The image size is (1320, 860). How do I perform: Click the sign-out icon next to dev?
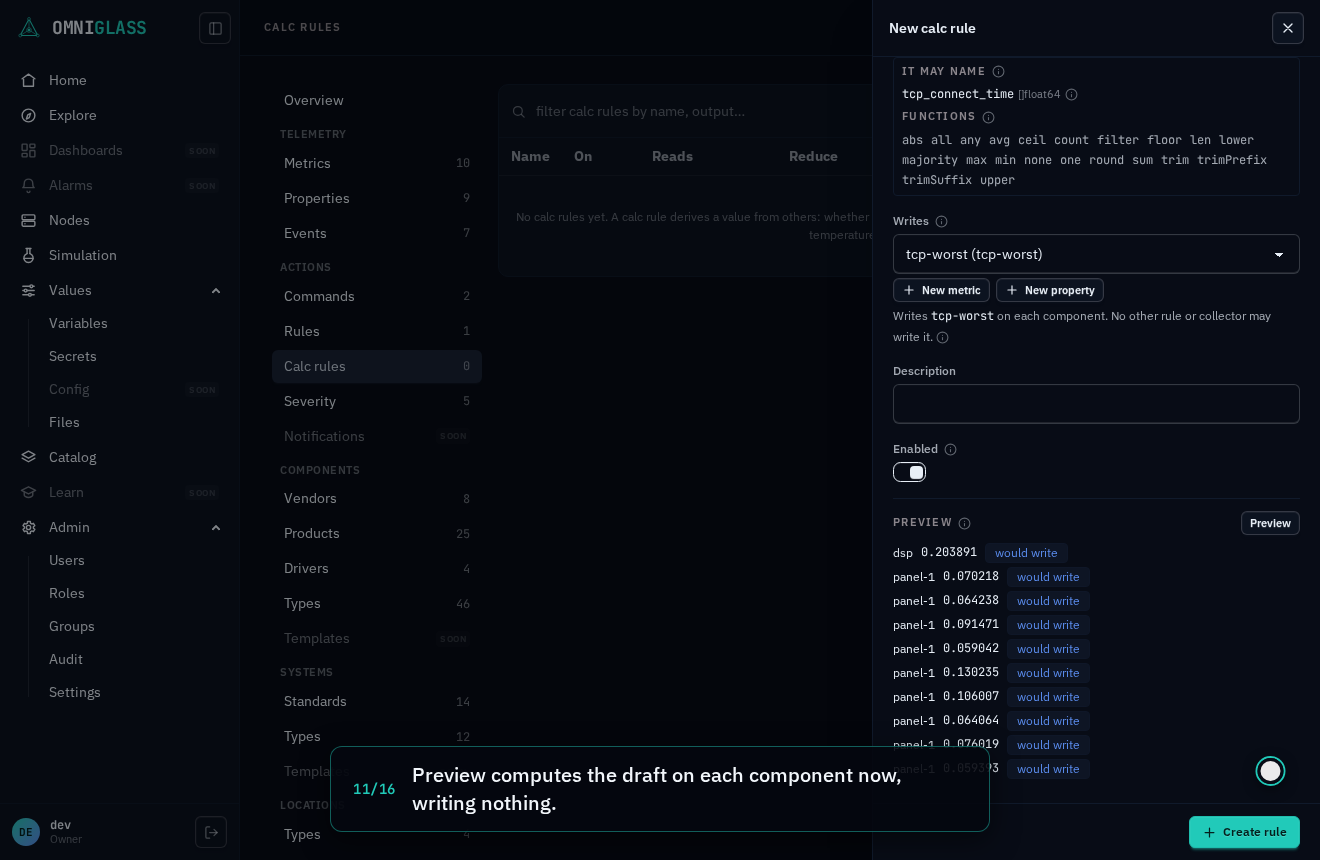211,832
